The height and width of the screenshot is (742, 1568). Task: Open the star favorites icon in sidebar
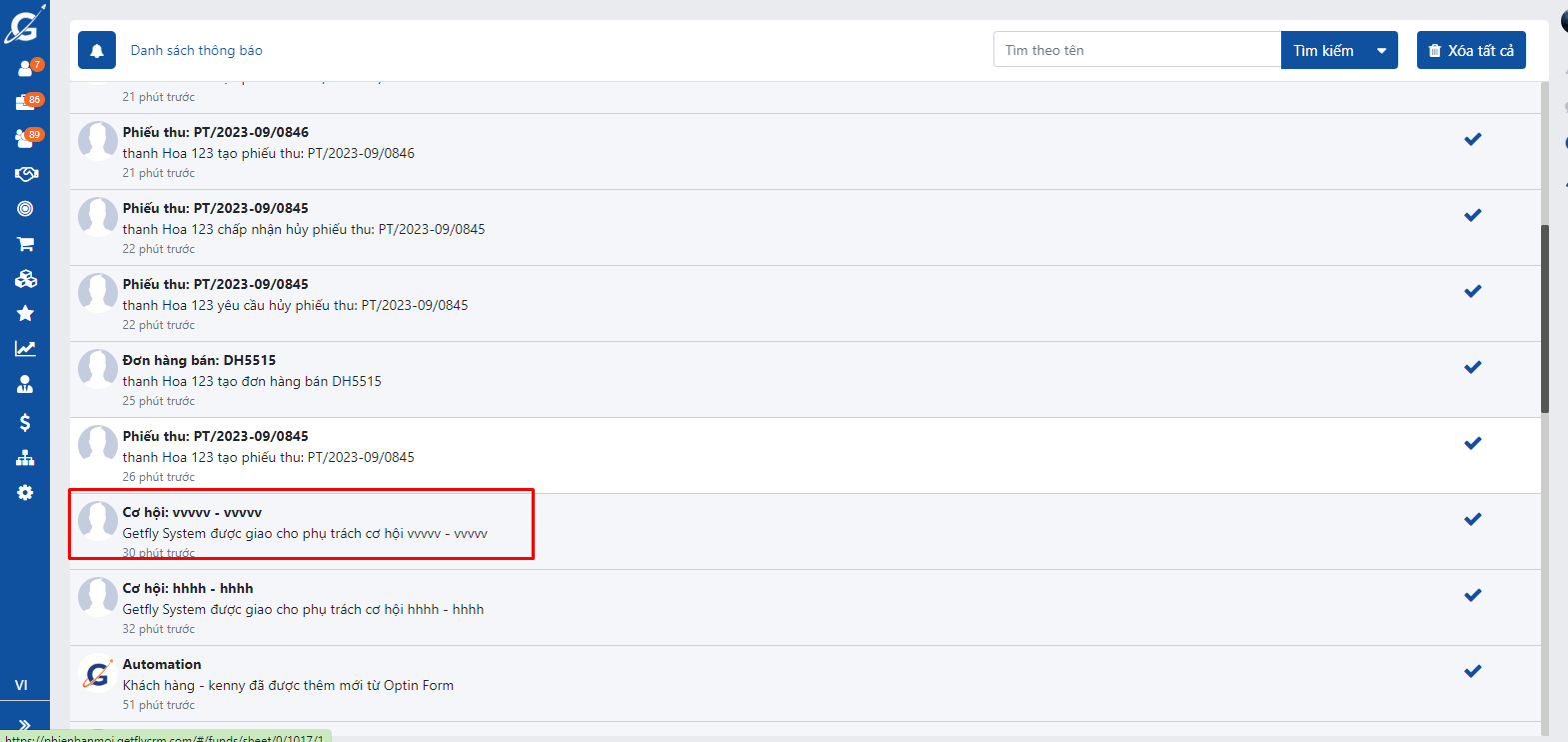[x=25, y=314]
